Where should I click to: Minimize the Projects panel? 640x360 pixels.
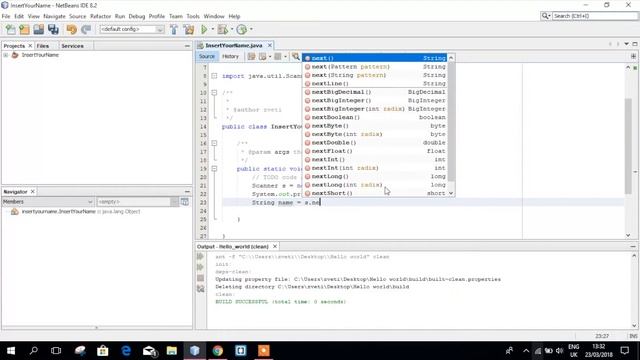click(187, 46)
